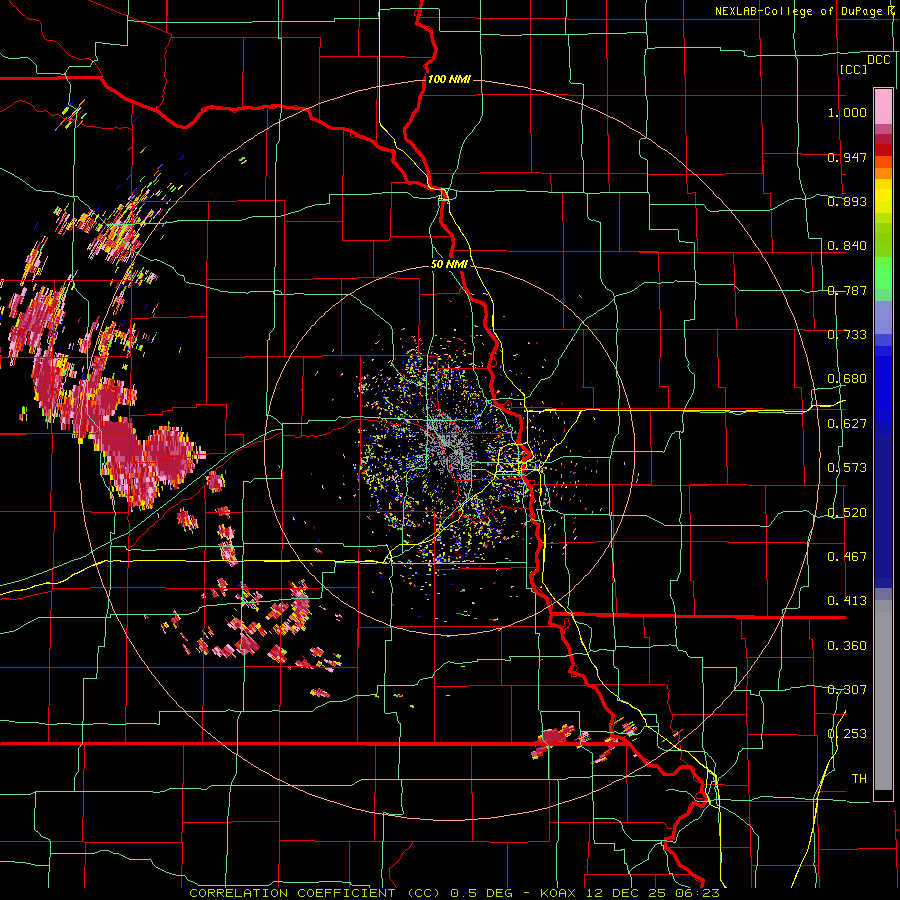Click the 0.520 scale value
The height and width of the screenshot is (900, 900).
point(847,513)
